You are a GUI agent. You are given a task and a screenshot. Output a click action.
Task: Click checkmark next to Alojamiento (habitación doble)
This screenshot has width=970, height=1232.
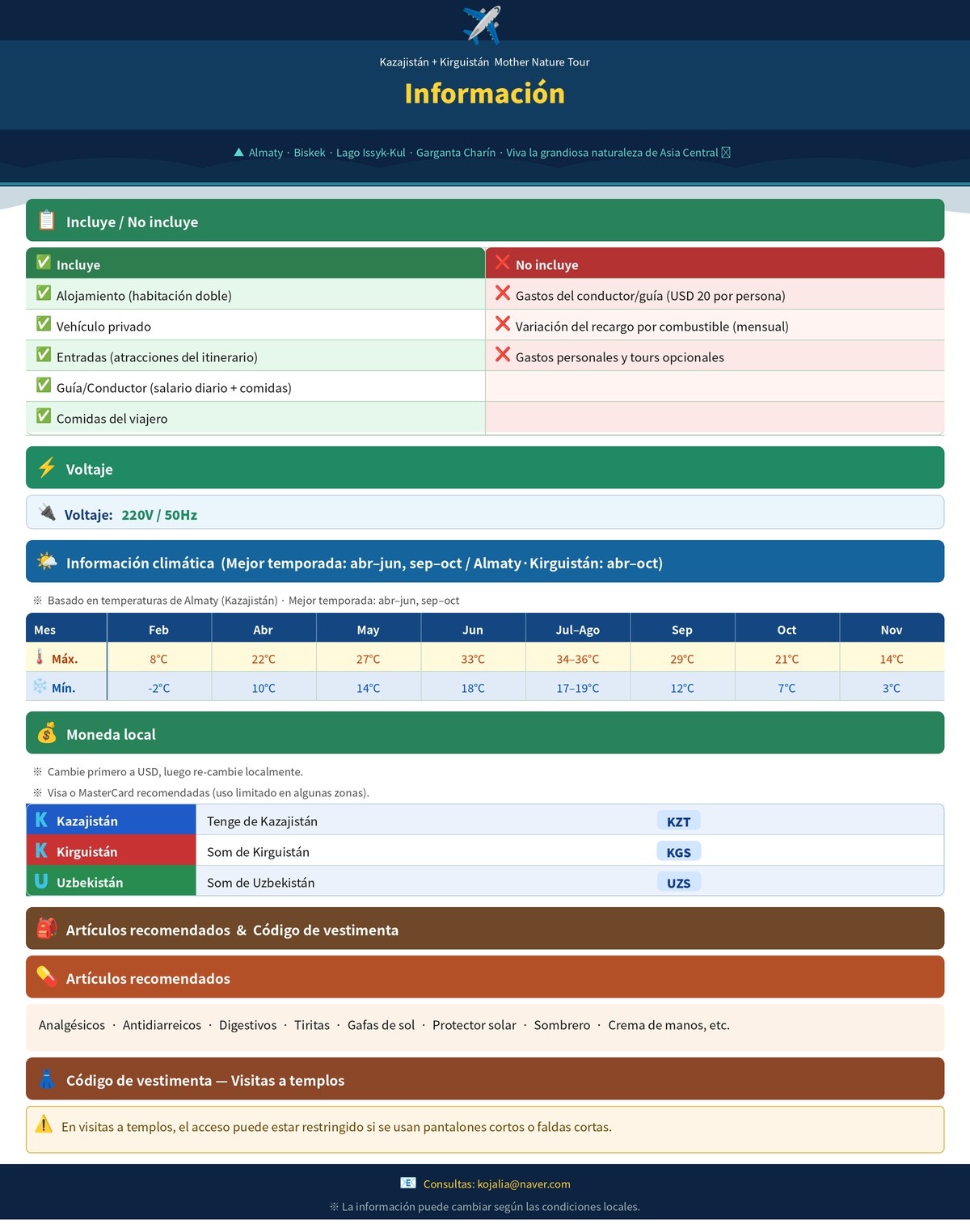[x=44, y=293]
